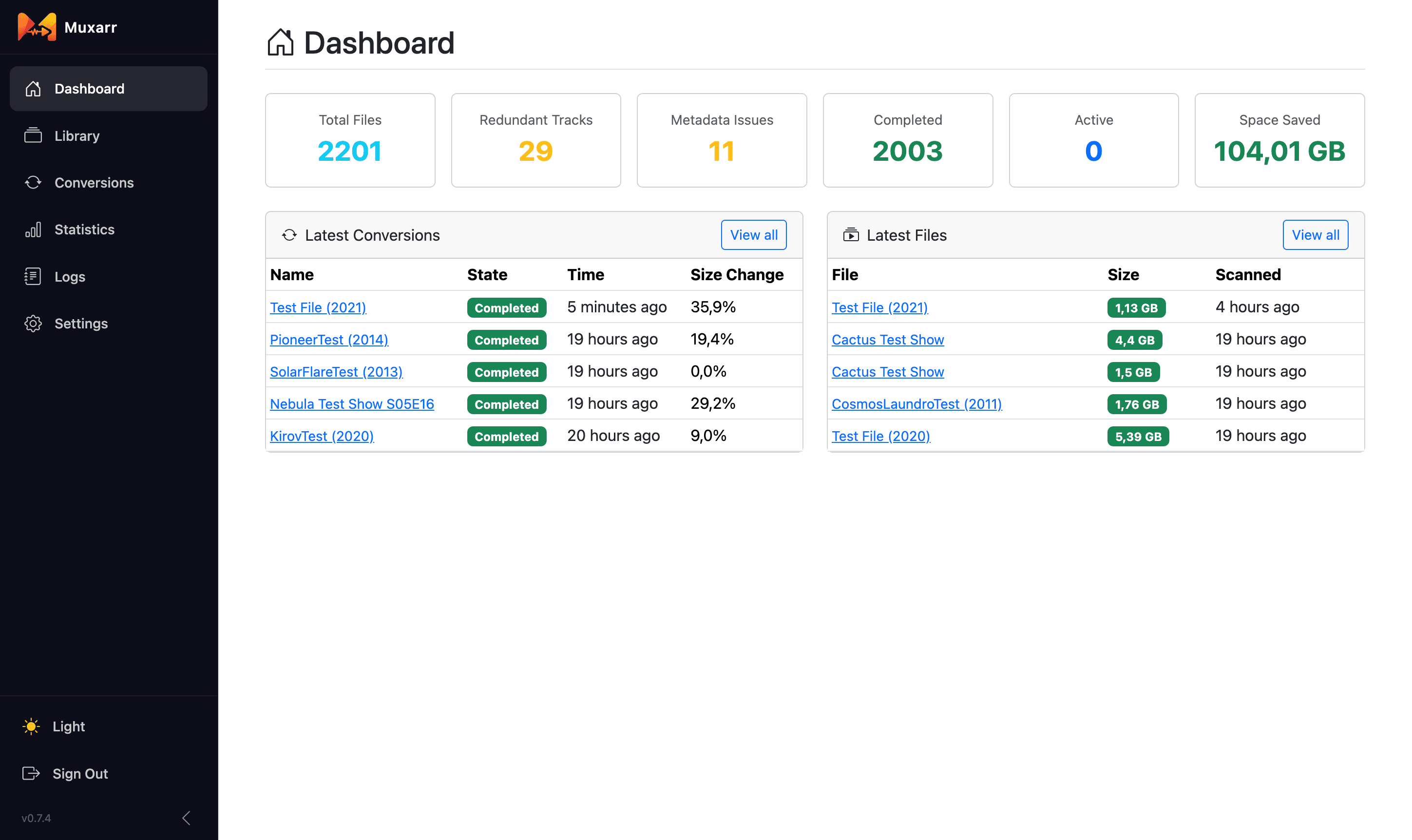Click the Completed badge for PioneerTest (2014)
1412x840 pixels.
[507, 340]
